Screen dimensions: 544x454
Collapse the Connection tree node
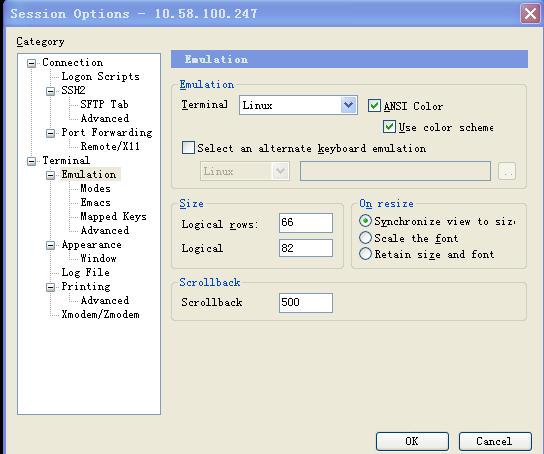[x=32, y=63]
